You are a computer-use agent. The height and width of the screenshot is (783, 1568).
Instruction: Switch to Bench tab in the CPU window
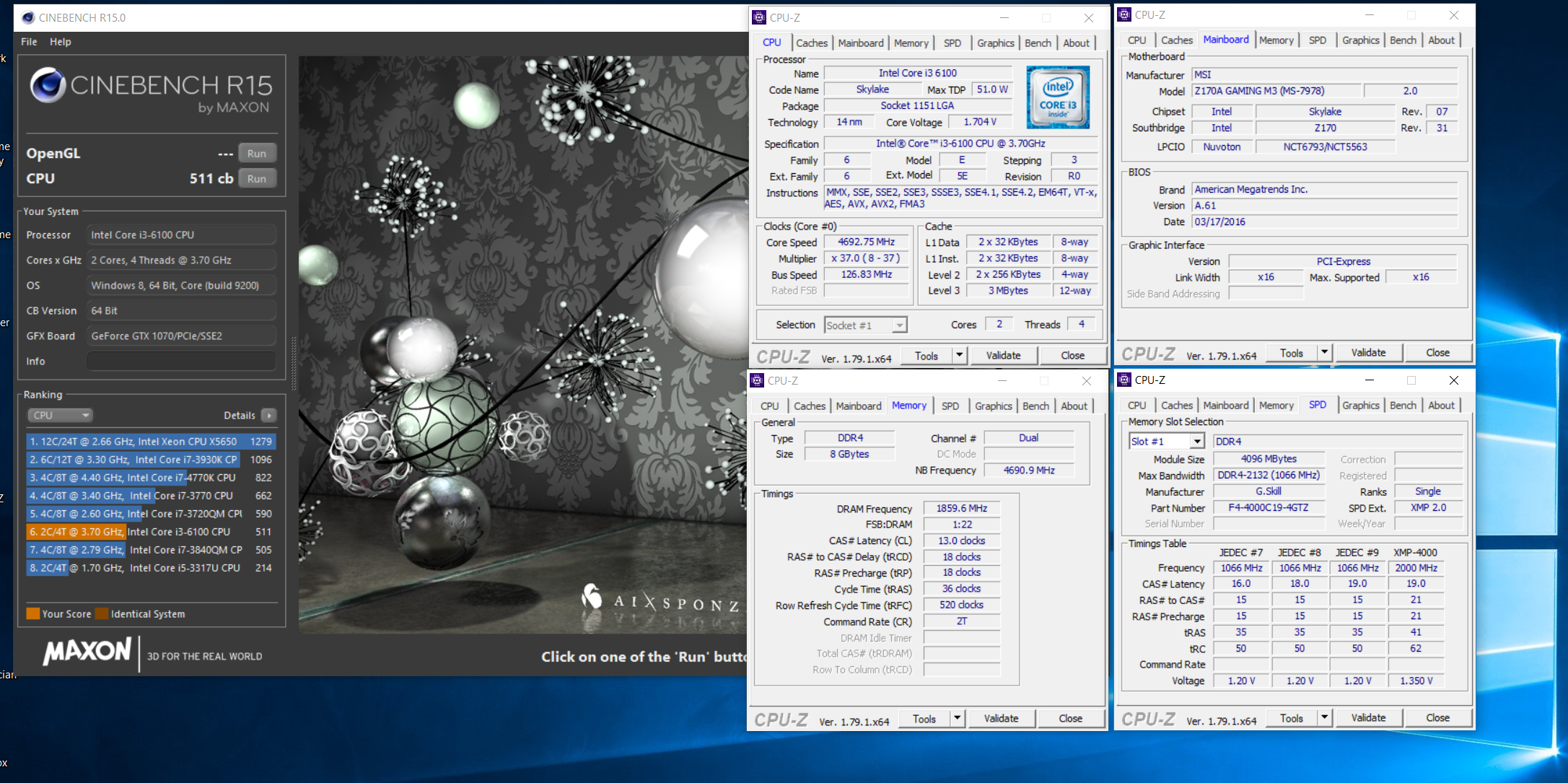[1038, 43]
